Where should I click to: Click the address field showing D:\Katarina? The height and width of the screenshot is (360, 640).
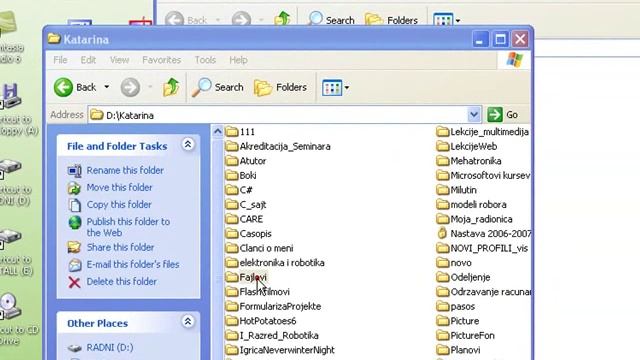click(x=278, y=115)
